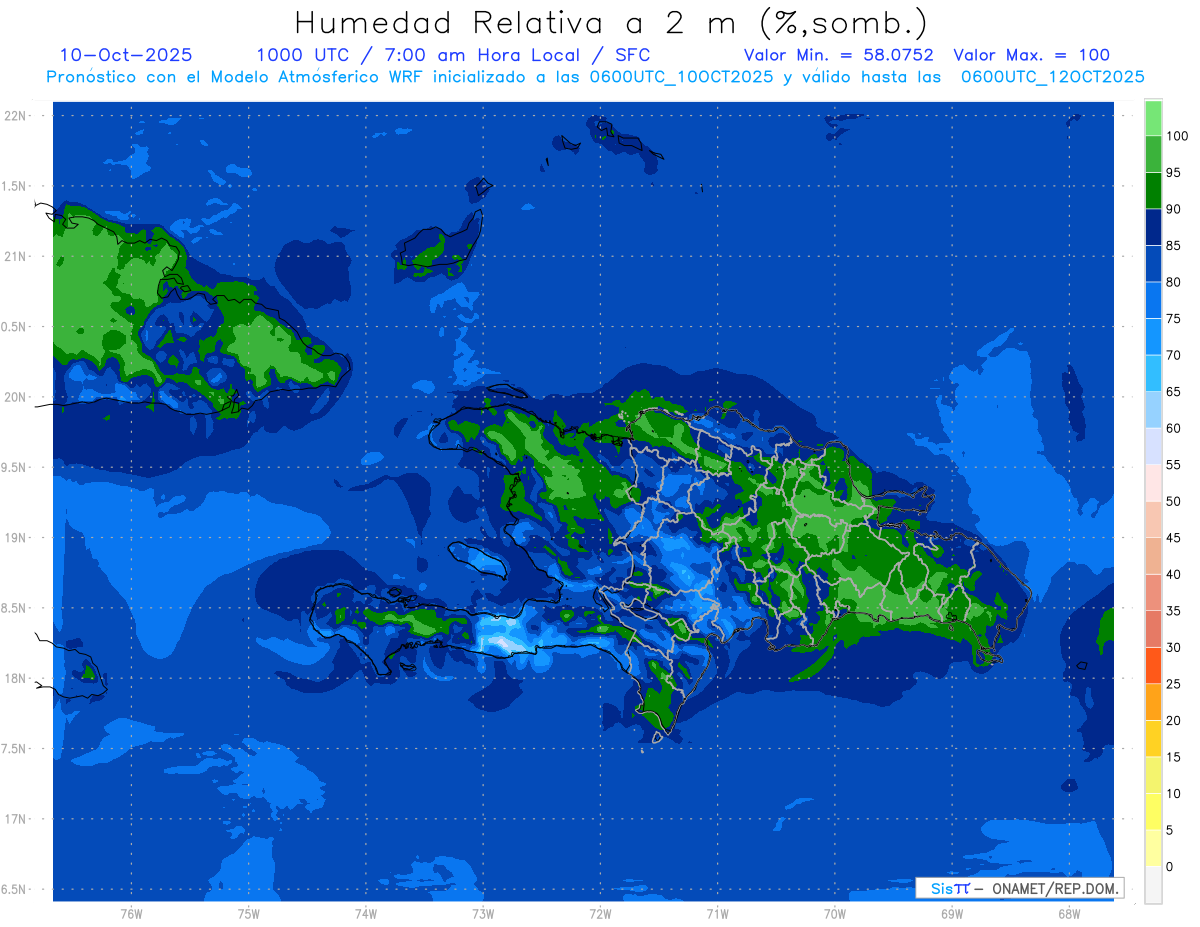Select the legend value '0' at the bottom
This screenshot has width=1200, height=927.
pyautogui.click(x=1170, y=866)
